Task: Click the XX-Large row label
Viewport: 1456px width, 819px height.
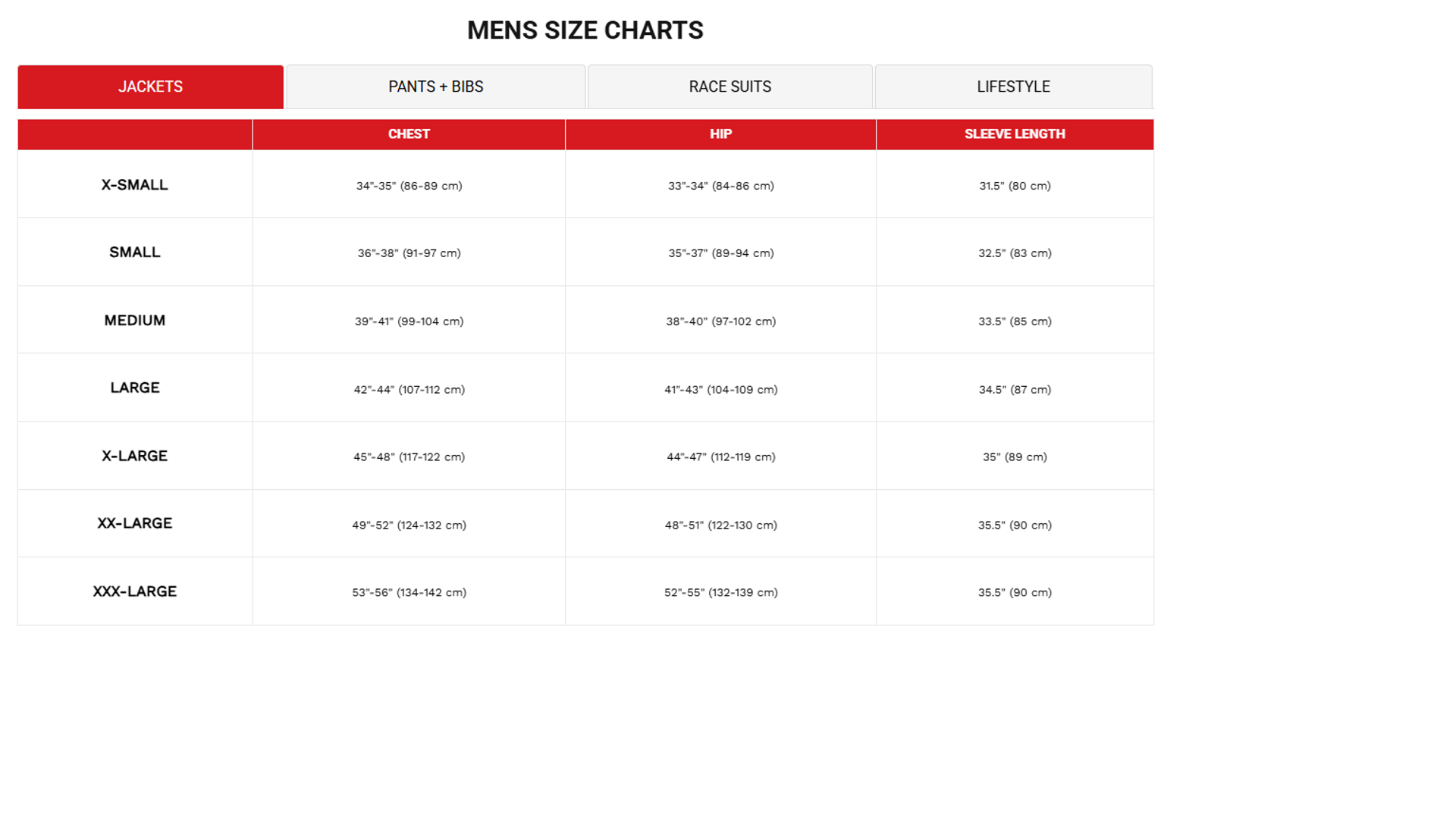Action: pos(135,524)
